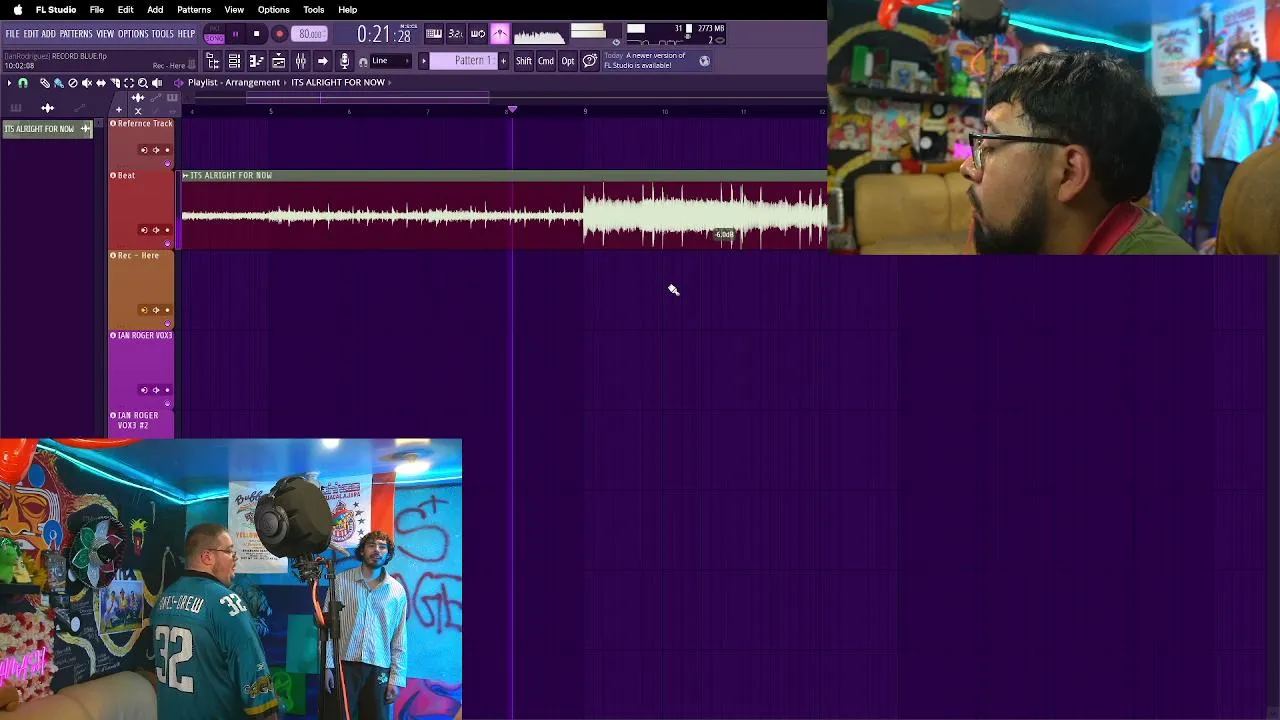Click the Cmd key button

click(546, 61)
